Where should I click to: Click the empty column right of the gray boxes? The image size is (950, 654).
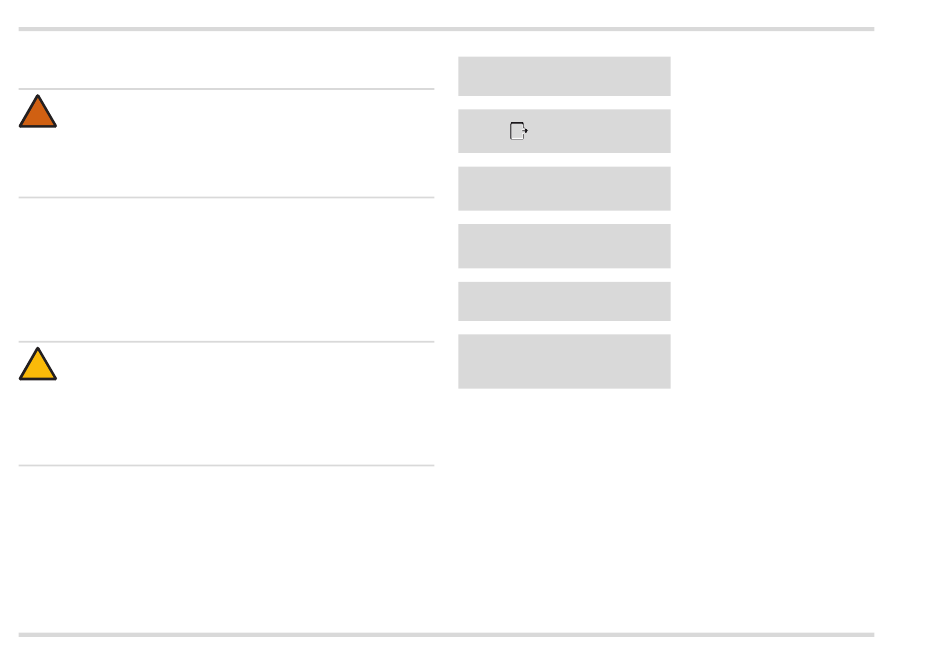pyautogui.click(x=772, y=220)
